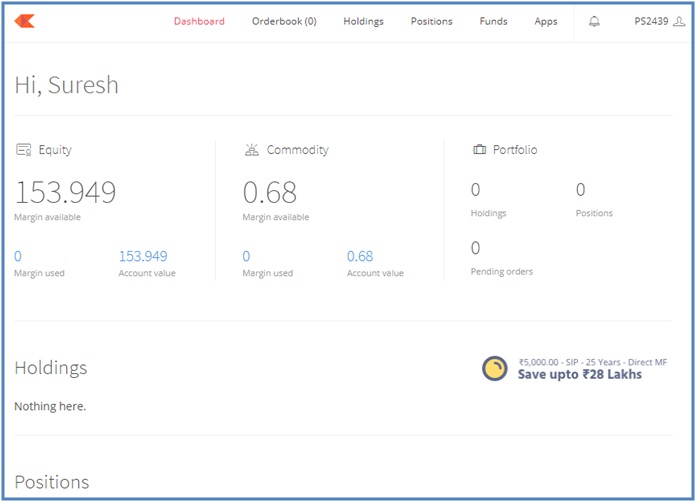Screen dimensions: 697x502
Task: Switch to the Holdings menu item
Action: [363, 21]
